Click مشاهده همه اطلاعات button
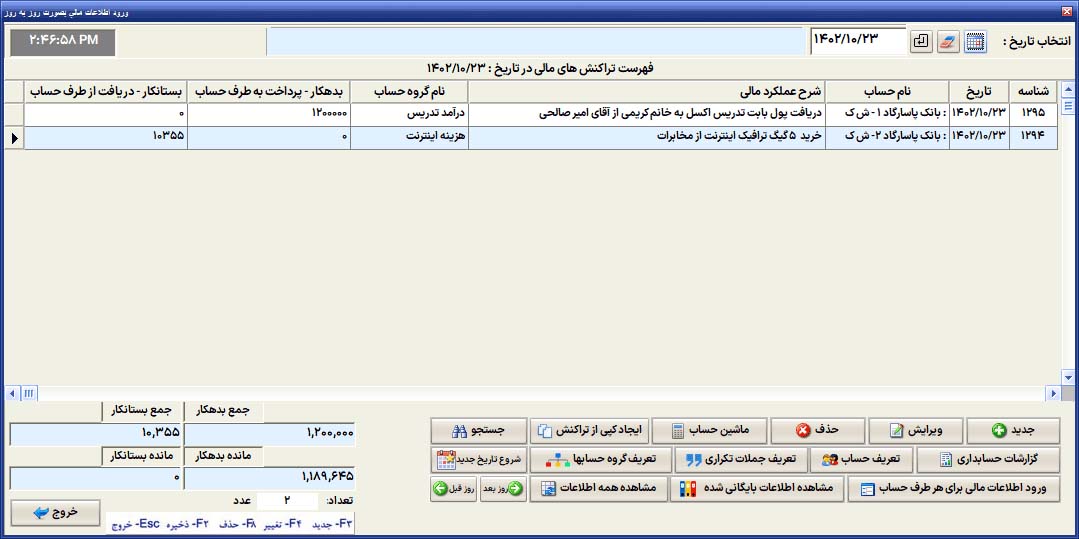Screen dimensions: 1079x539 [x=598, y=489]
